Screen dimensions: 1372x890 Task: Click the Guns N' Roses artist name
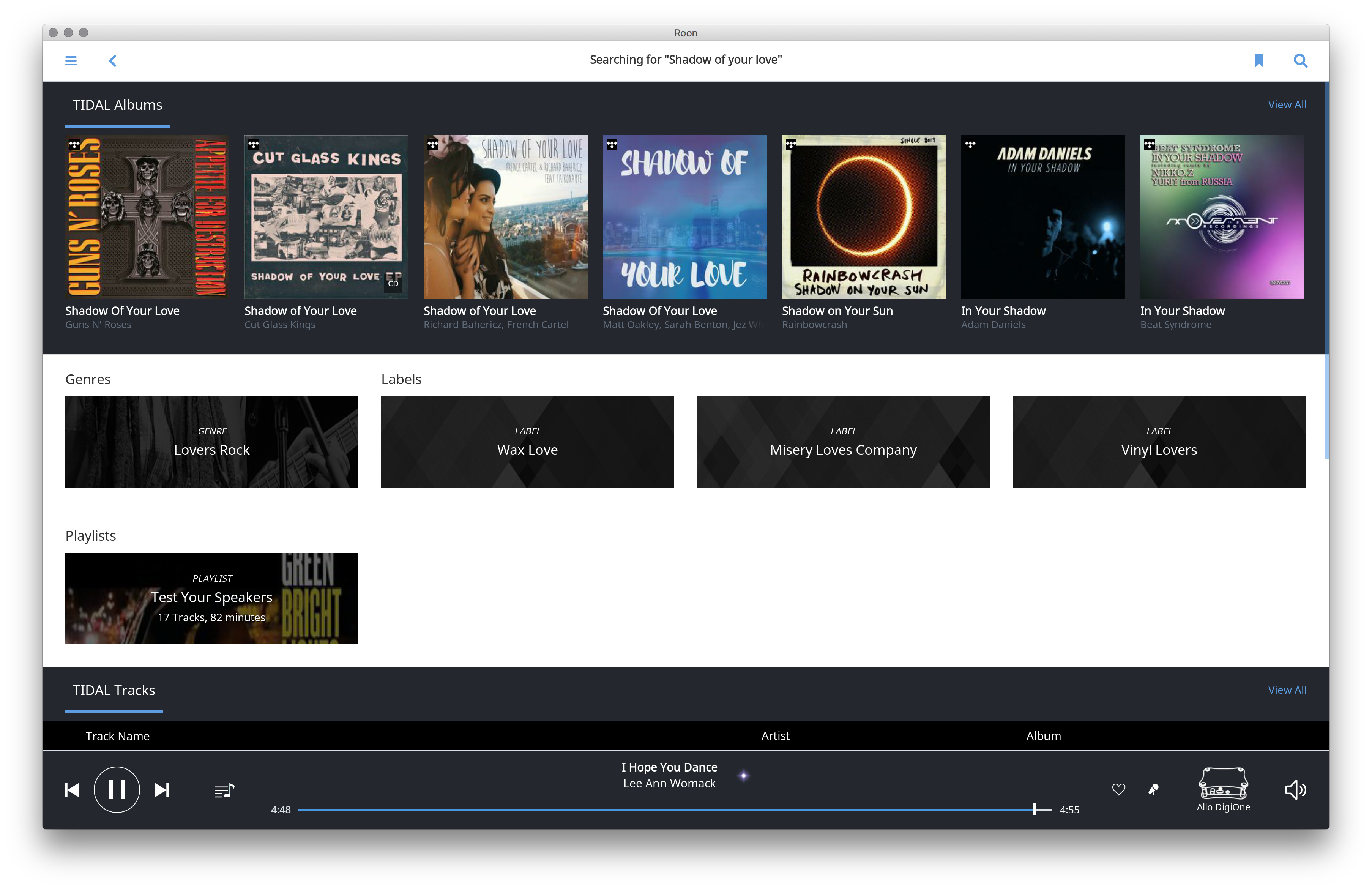[x=98, y=325]
